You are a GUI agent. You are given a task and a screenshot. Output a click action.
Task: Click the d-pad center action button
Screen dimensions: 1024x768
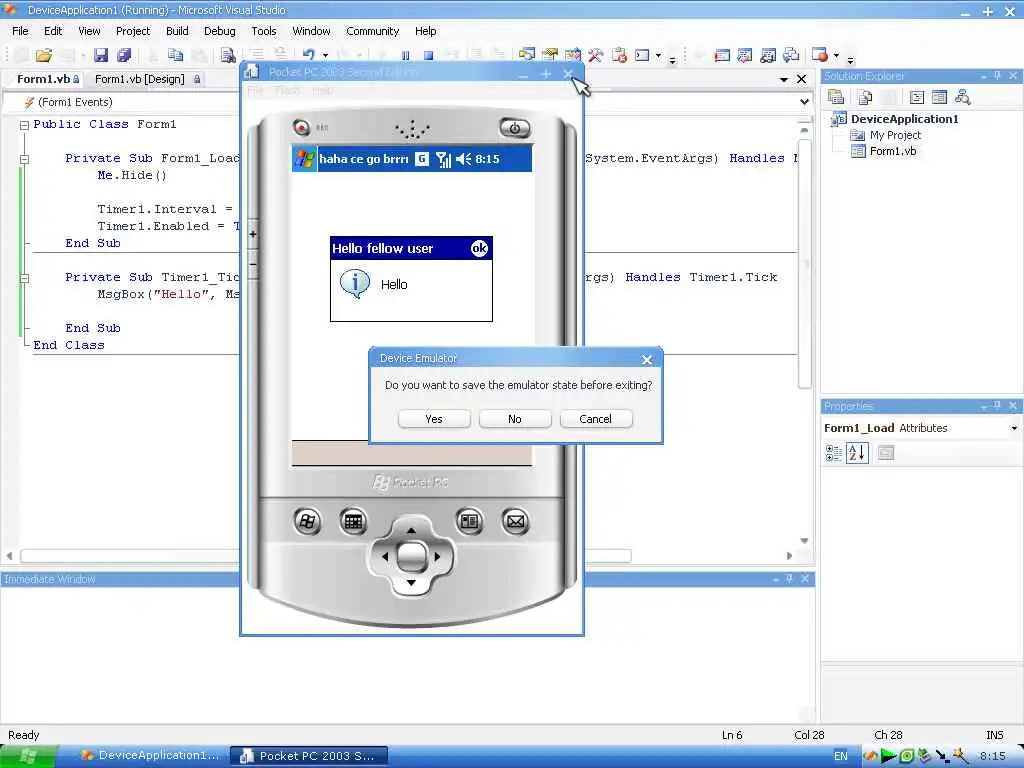pos(411,556)
